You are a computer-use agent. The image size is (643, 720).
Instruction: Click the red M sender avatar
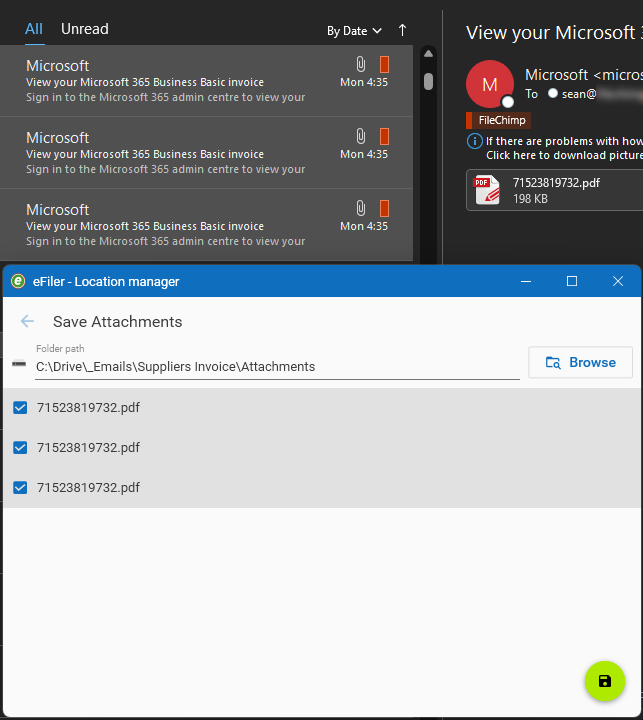point(490,84)
